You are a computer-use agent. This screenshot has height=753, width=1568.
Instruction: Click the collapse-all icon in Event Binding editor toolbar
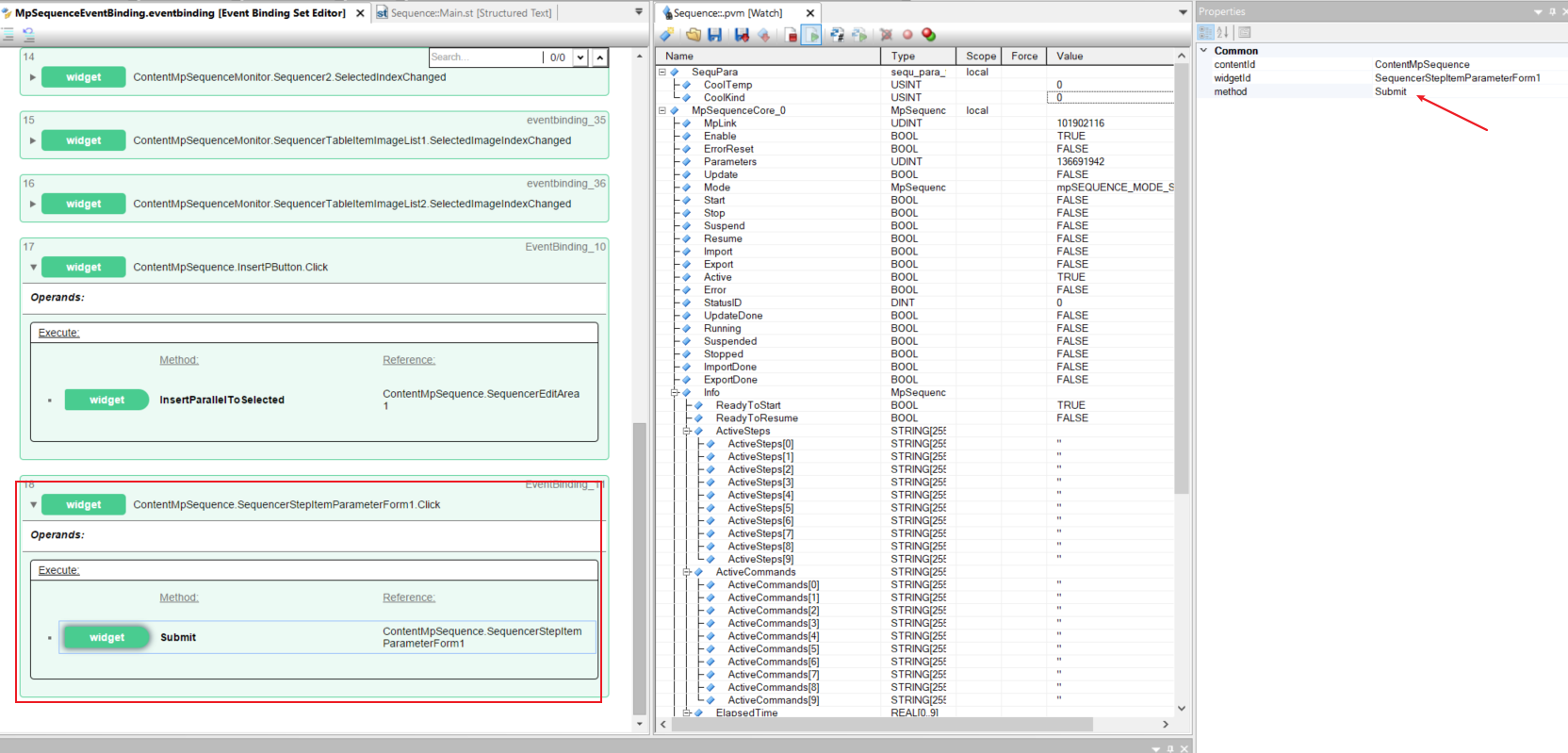pos(28,35)
